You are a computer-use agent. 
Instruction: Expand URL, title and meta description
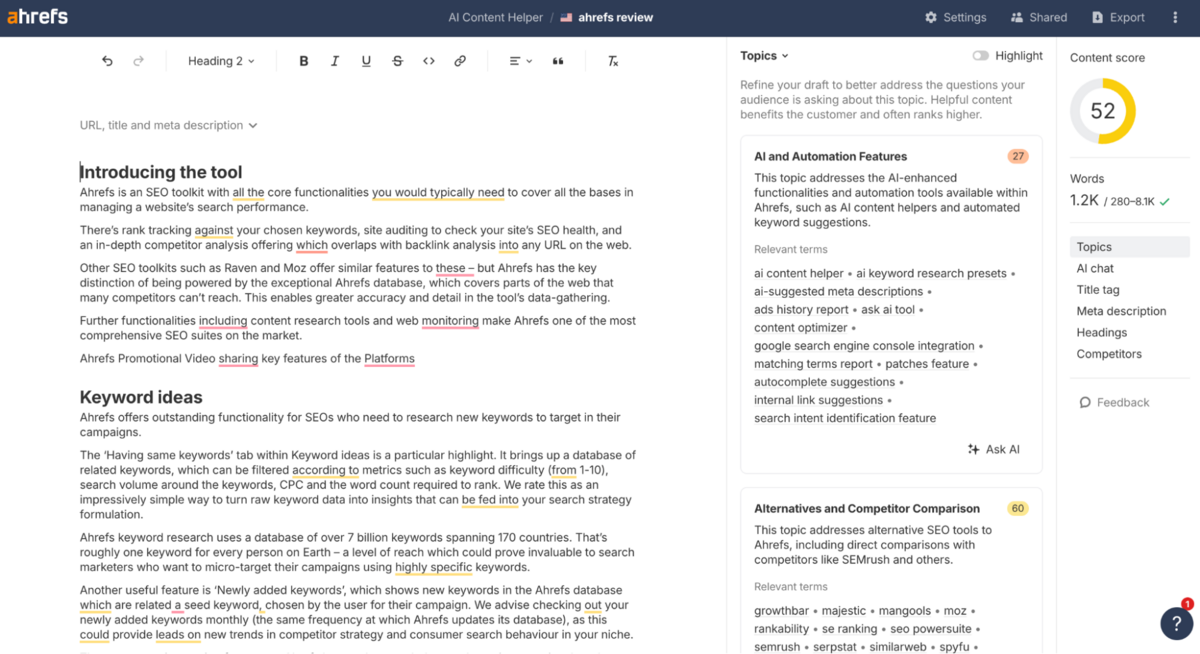169,125
